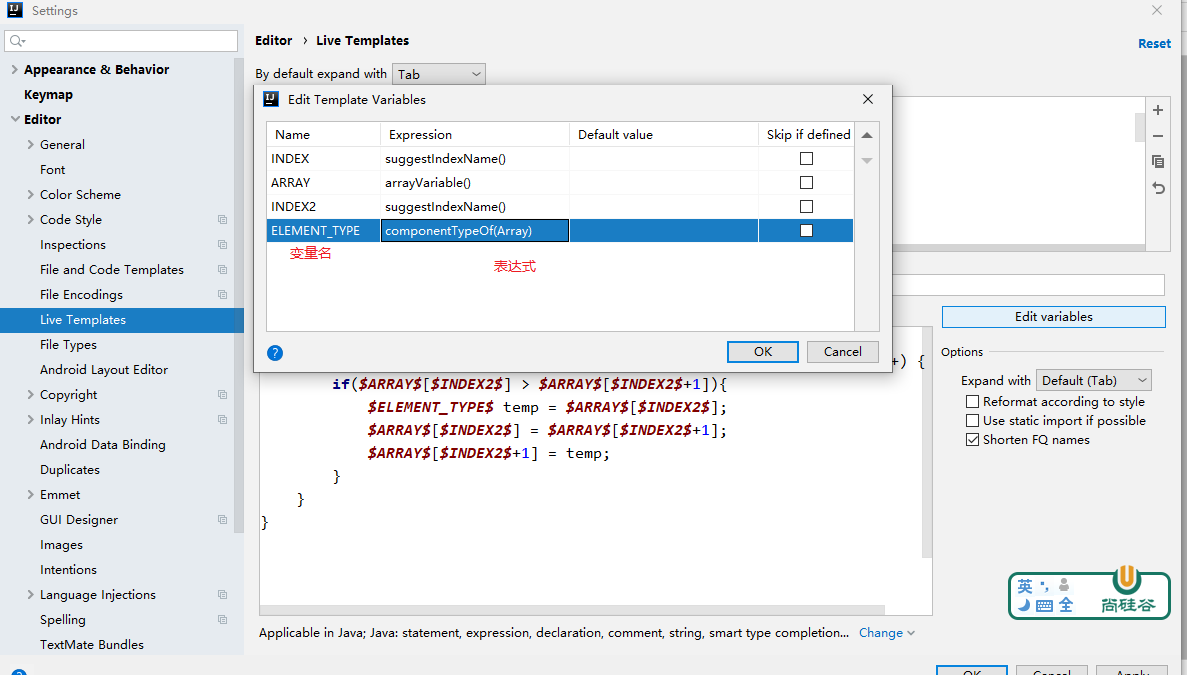Viewport: 1187px width, 675px height.
Task: Expand Appearance & Behavior tree node
Action: 15,70
